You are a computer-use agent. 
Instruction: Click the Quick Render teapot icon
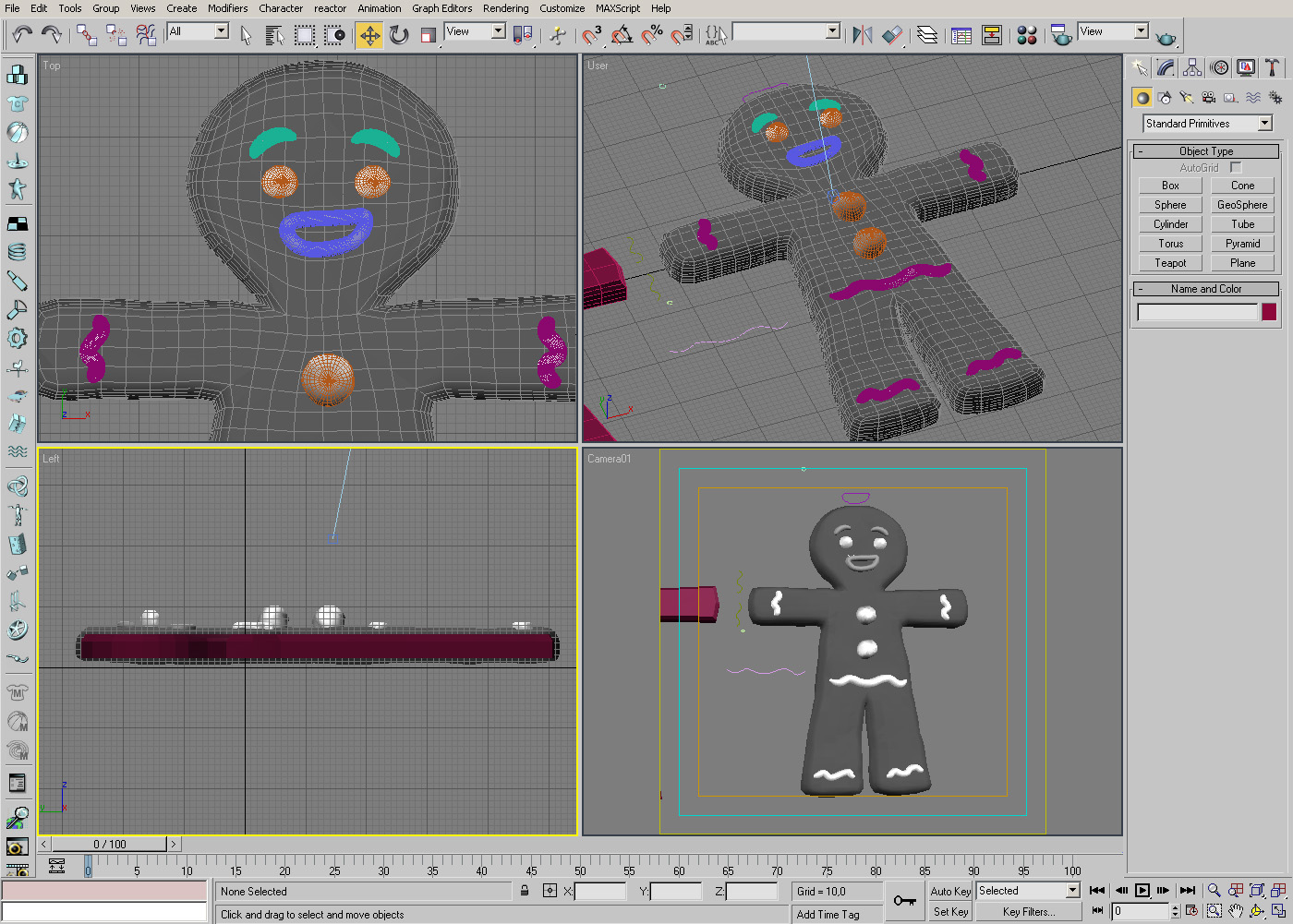1166,37
